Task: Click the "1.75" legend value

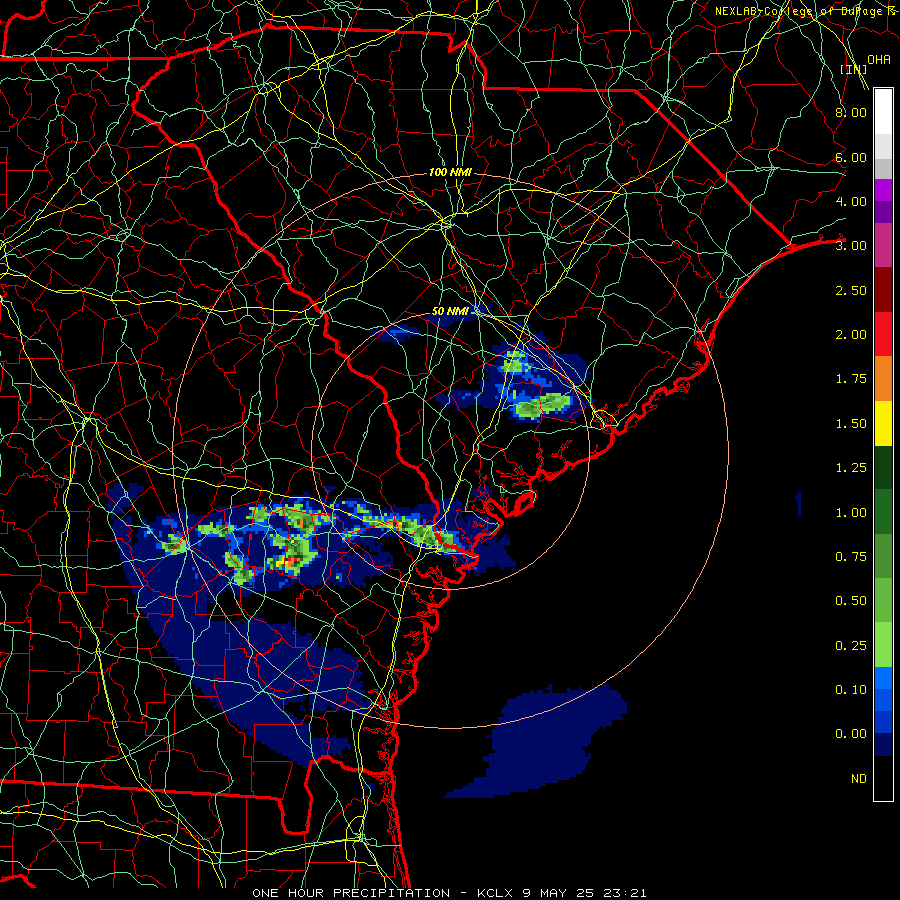Action: [x=851, y=379]
